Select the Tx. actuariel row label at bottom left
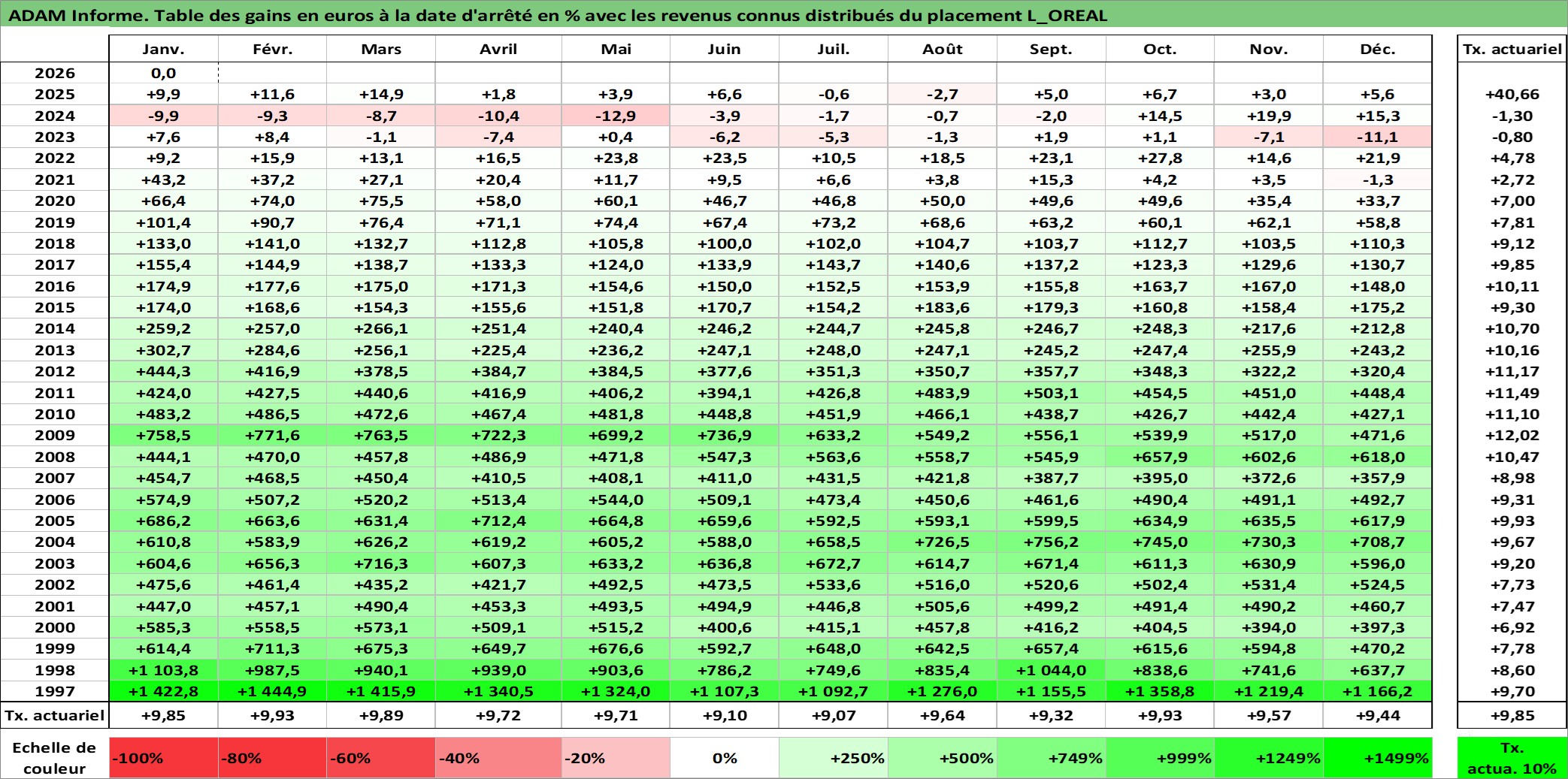Screen dimensions: 1568x779 [55, 715]
